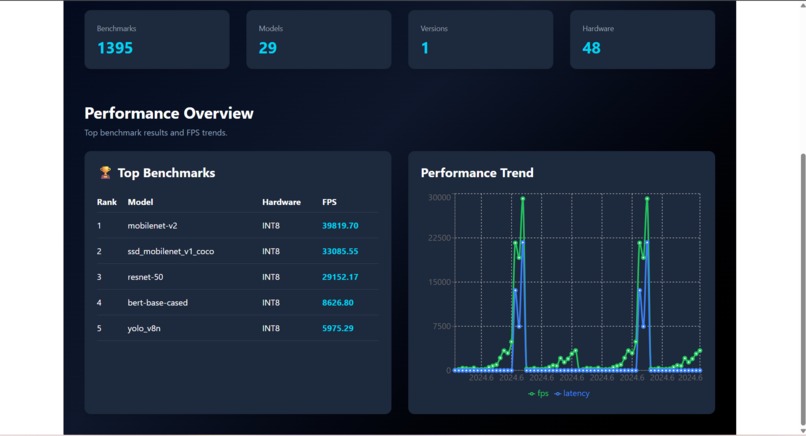This screenshot has width=806, height=436.
Task: Click rank number 1 in table
Action: tap(99, 226)
